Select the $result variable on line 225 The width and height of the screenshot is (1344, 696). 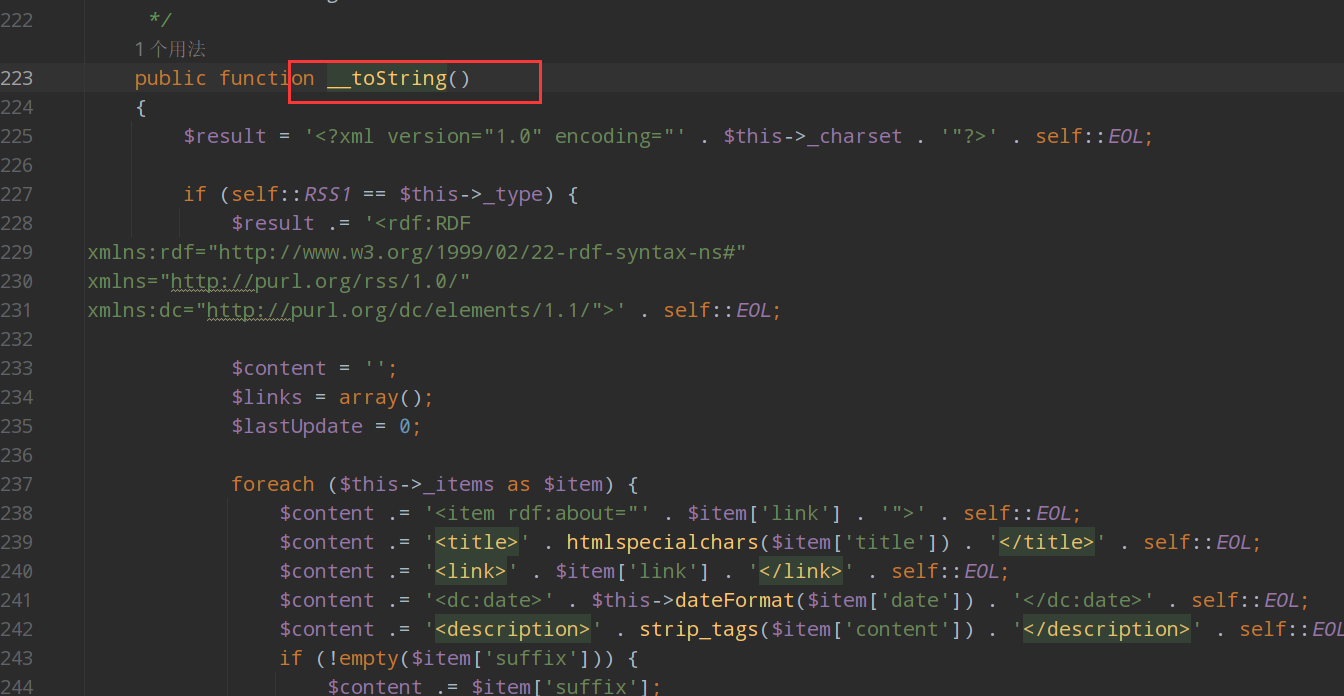coord(225,136)
